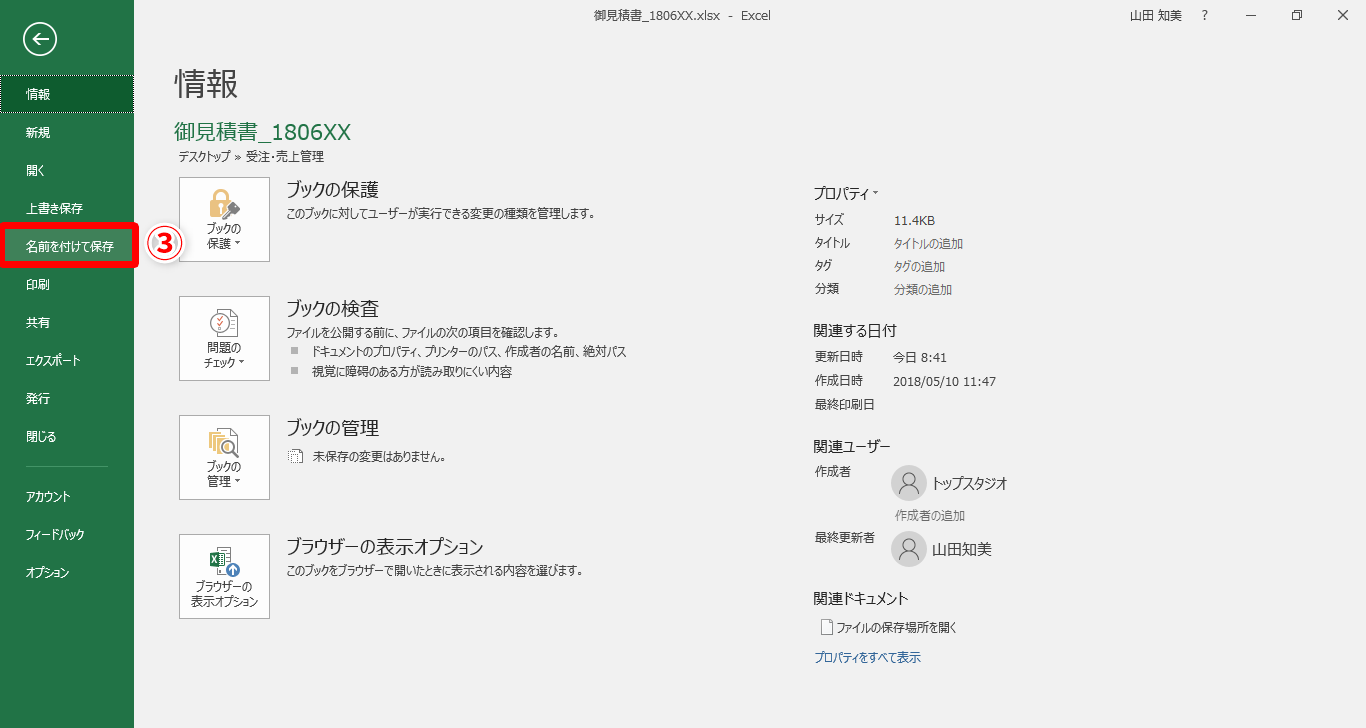Click the Help question mark icon
1366x728 pixels.
[1205, 16]
